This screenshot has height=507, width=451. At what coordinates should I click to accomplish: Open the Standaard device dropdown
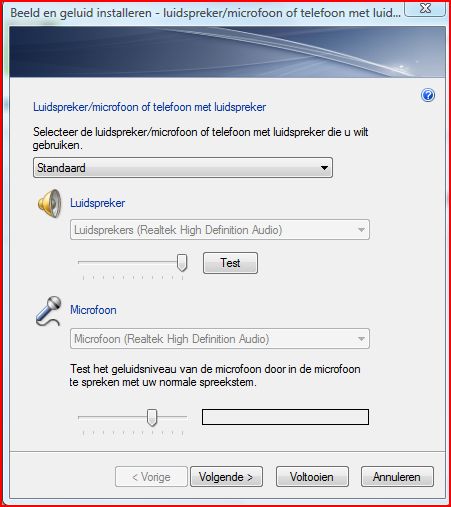tap(183, 168)
